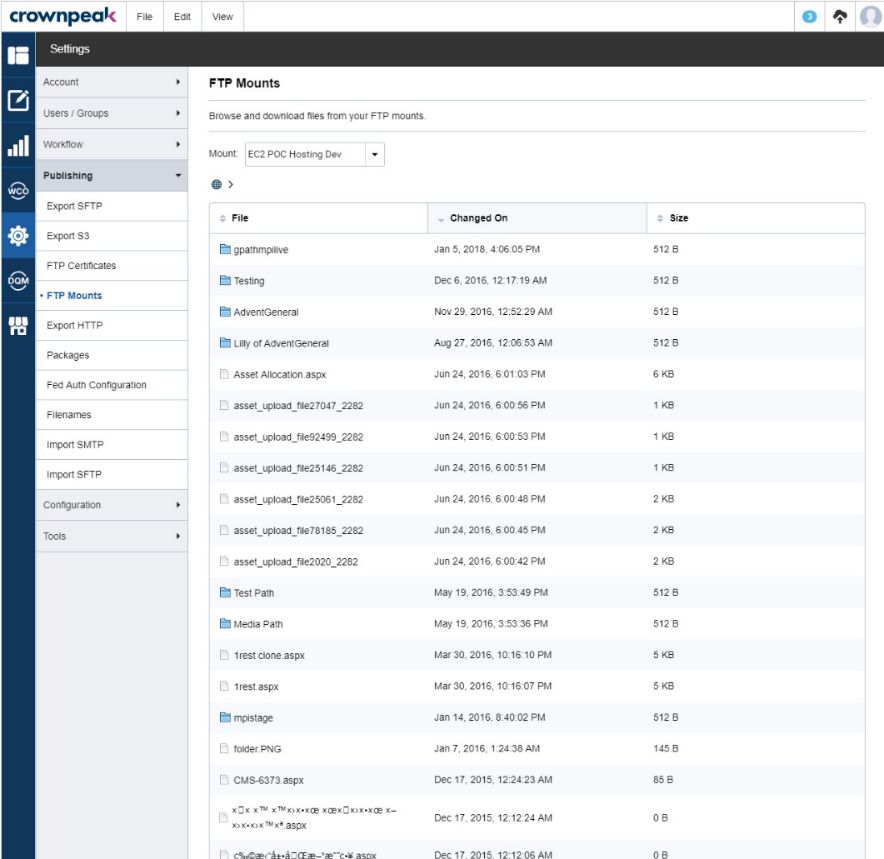Click the edit pencil sidebar icon
Screen dimensions: 884x859
[17, 100]
